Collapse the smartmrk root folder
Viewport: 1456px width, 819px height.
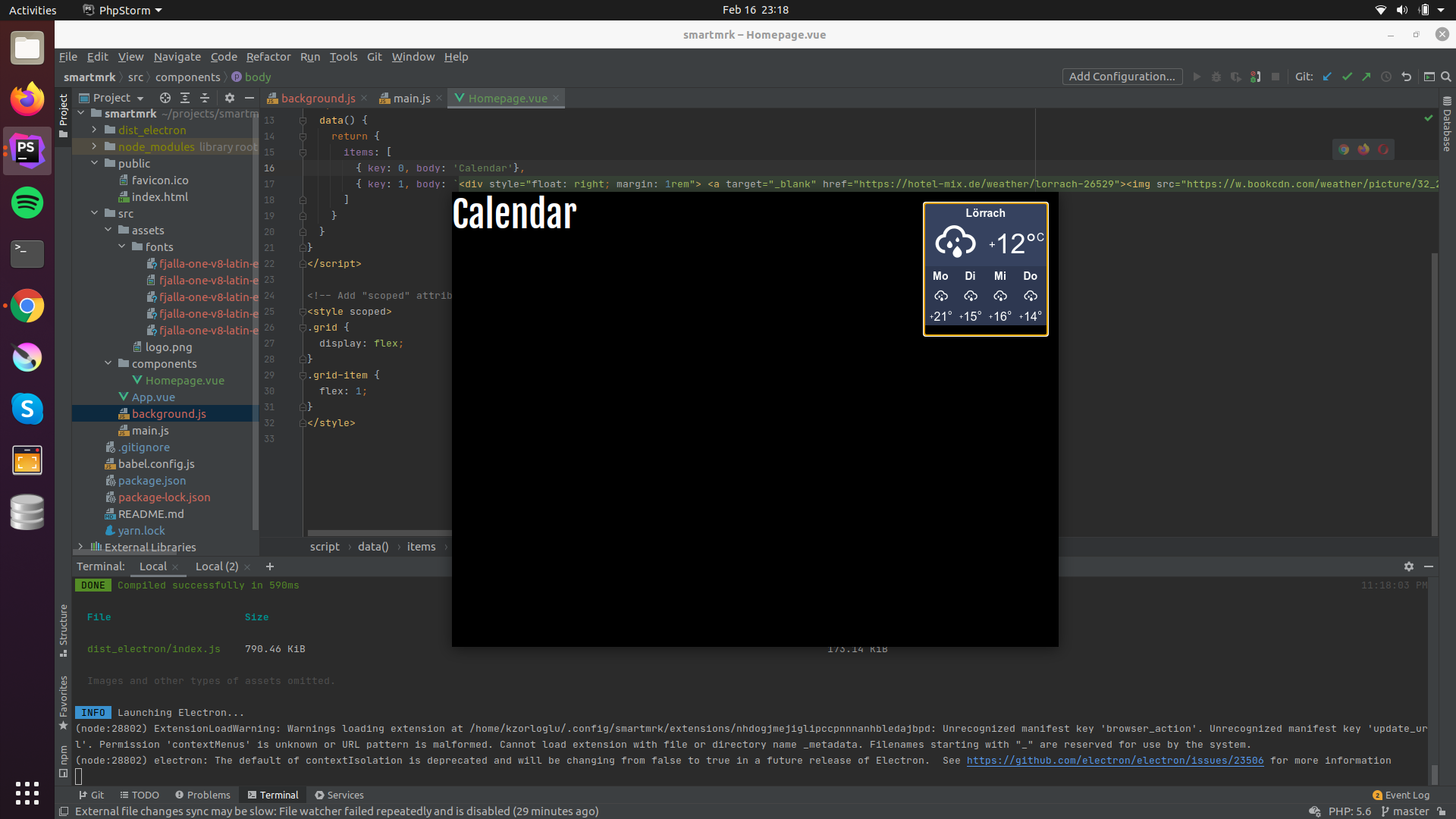[81, 114]
